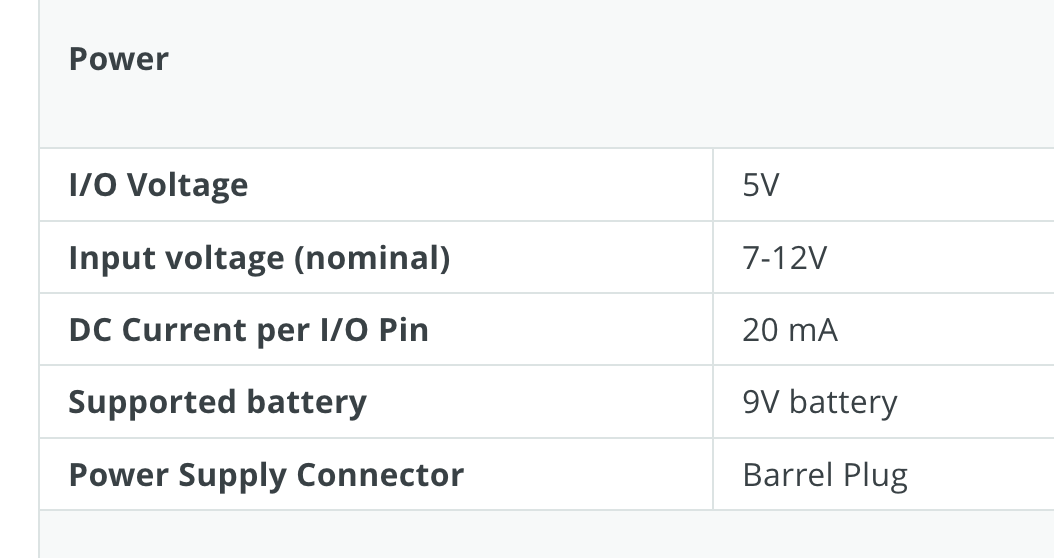This screenshot has width=1054, height=558.
Task: Click the word Current in DC Current label
Action: [x=184, y=330]
